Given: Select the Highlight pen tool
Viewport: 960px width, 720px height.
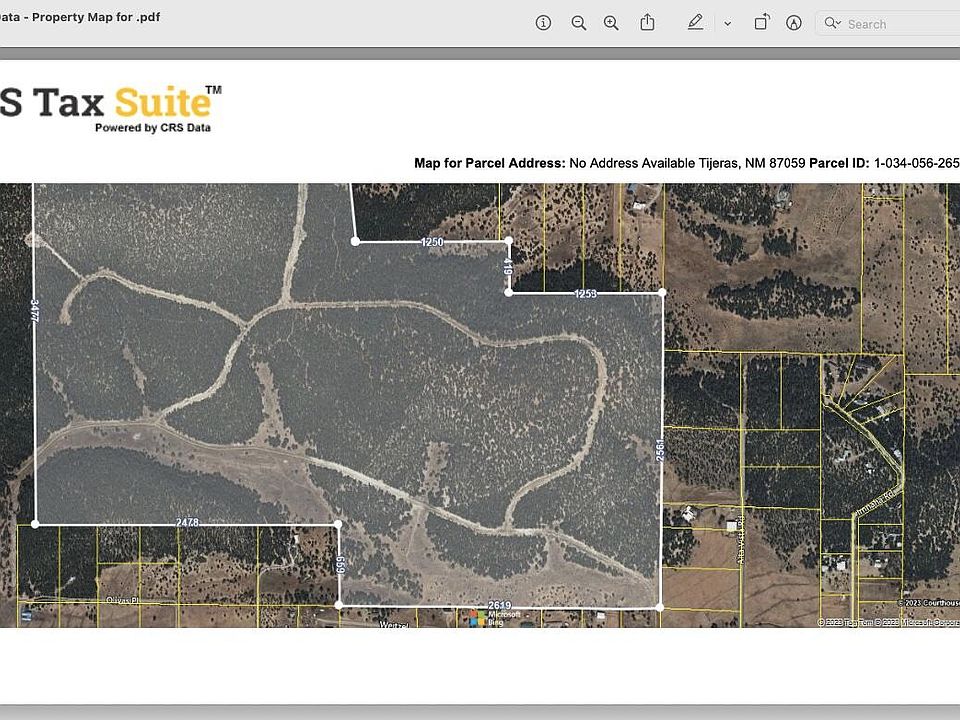Looking at the screenshot, I should pos(695,23).
